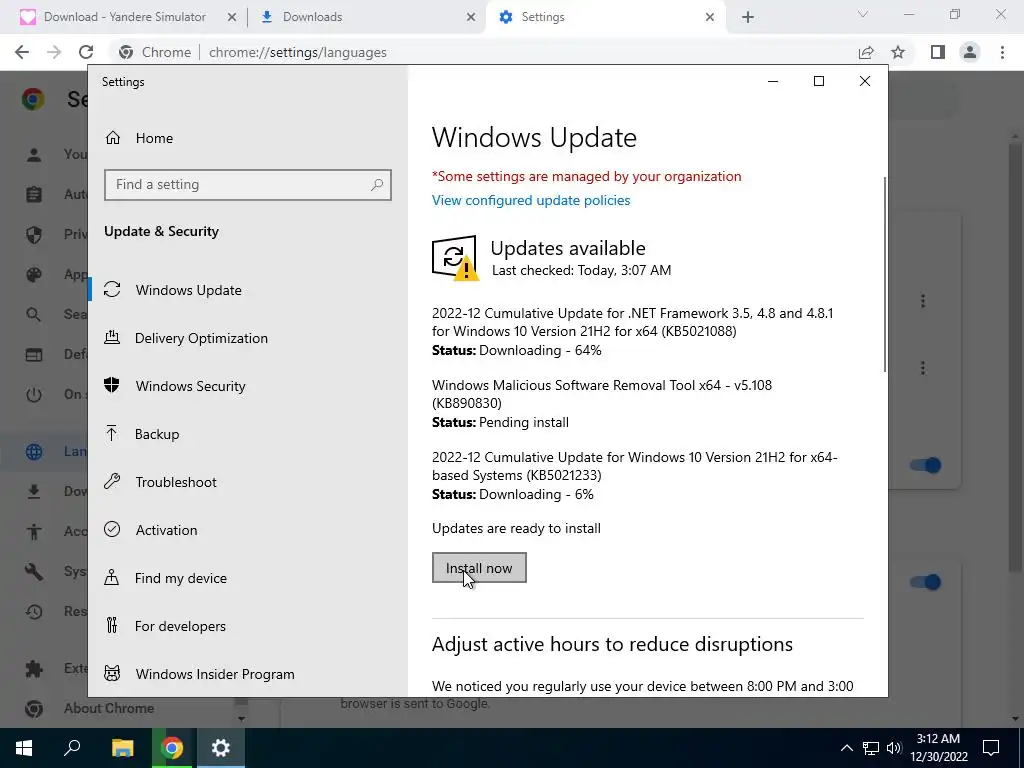Image resolution: width=1024 pixels, height=768 pixels.
Task: Open Activation settings
Action: (x=166, y=530)
